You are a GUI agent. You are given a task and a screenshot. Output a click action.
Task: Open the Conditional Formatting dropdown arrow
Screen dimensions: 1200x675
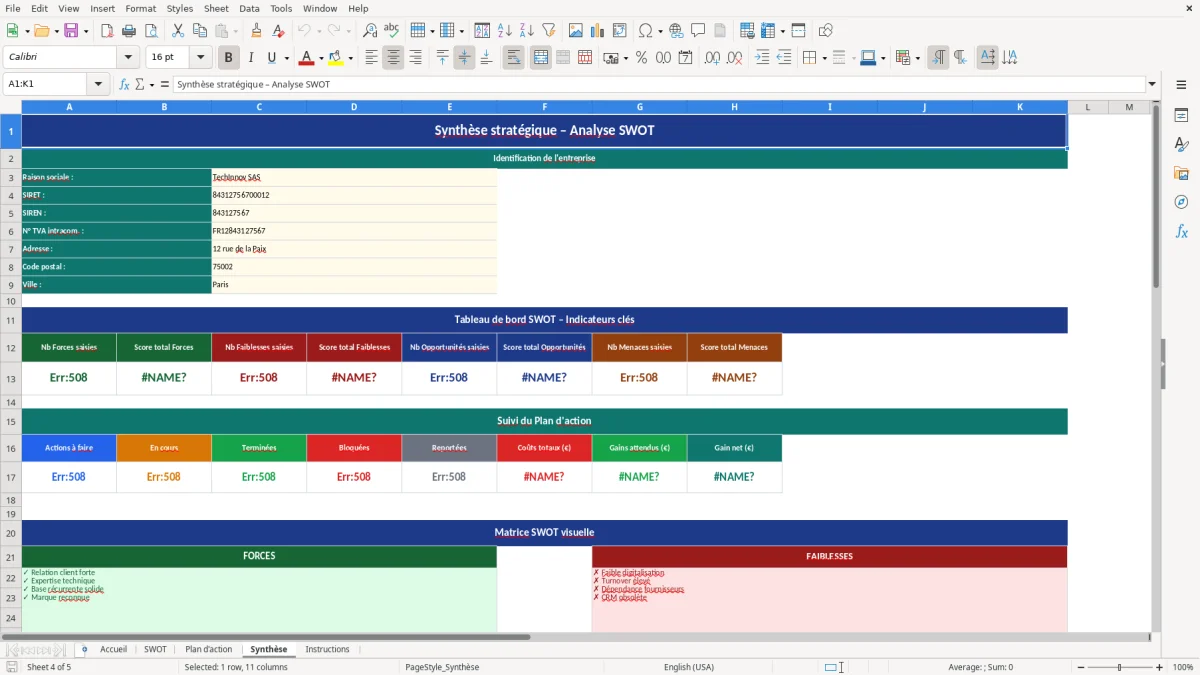point(917,58)
